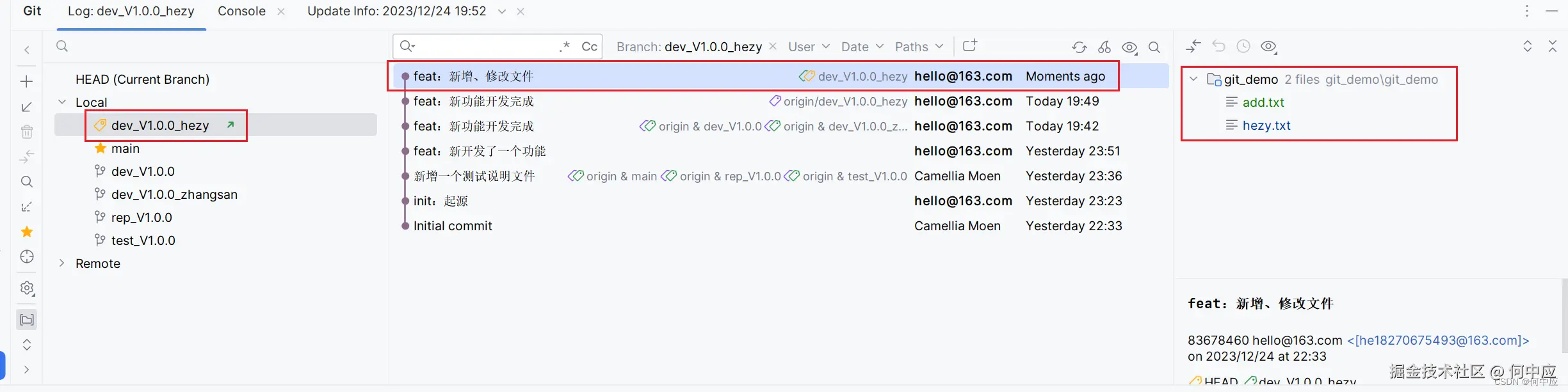Clear the Branch dev_V1.0.0_hezy filter
1568x392 pixels.
coord(773,46)
